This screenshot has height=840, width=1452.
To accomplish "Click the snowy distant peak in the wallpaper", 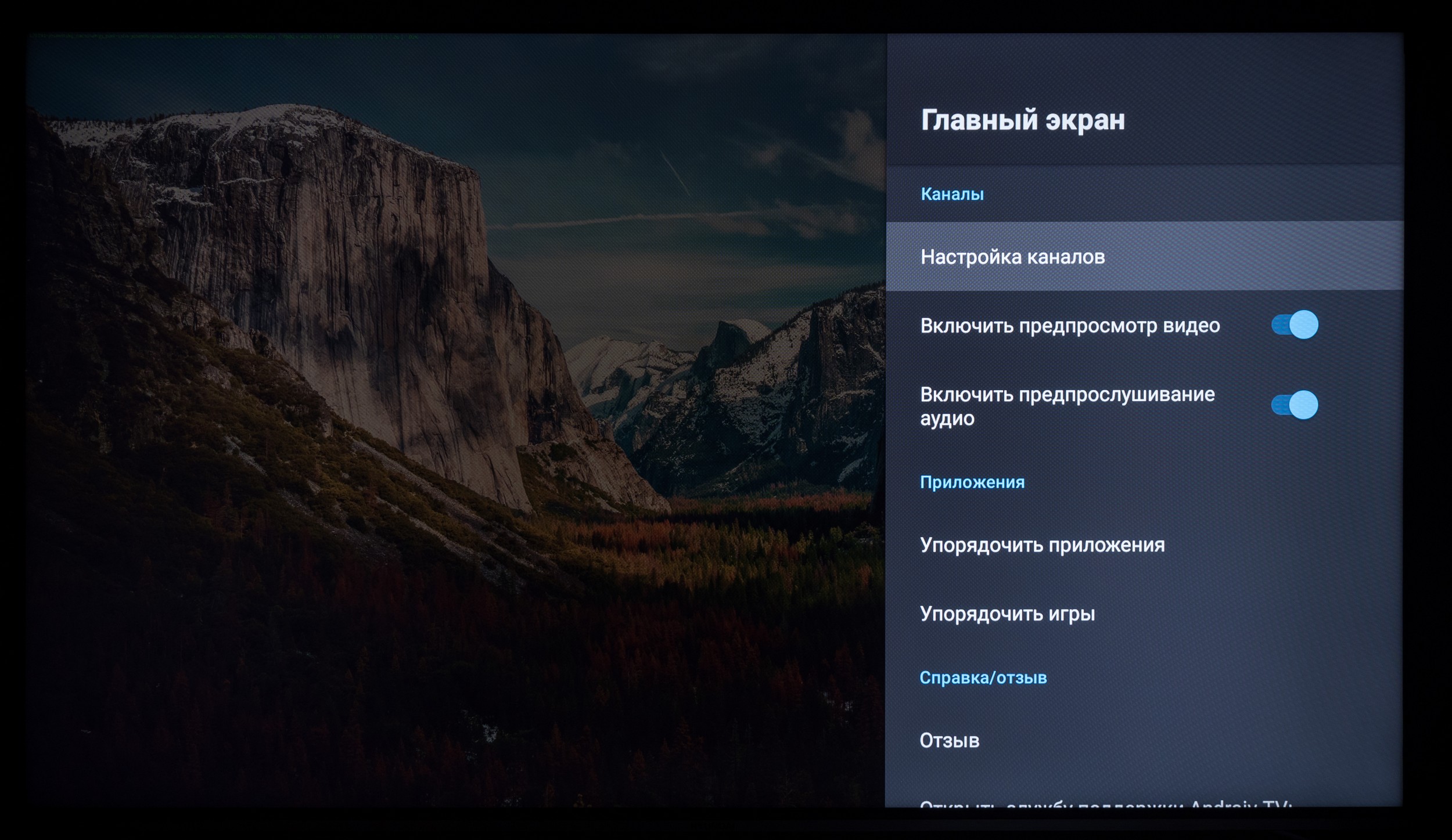I will [x=610, y=360].
